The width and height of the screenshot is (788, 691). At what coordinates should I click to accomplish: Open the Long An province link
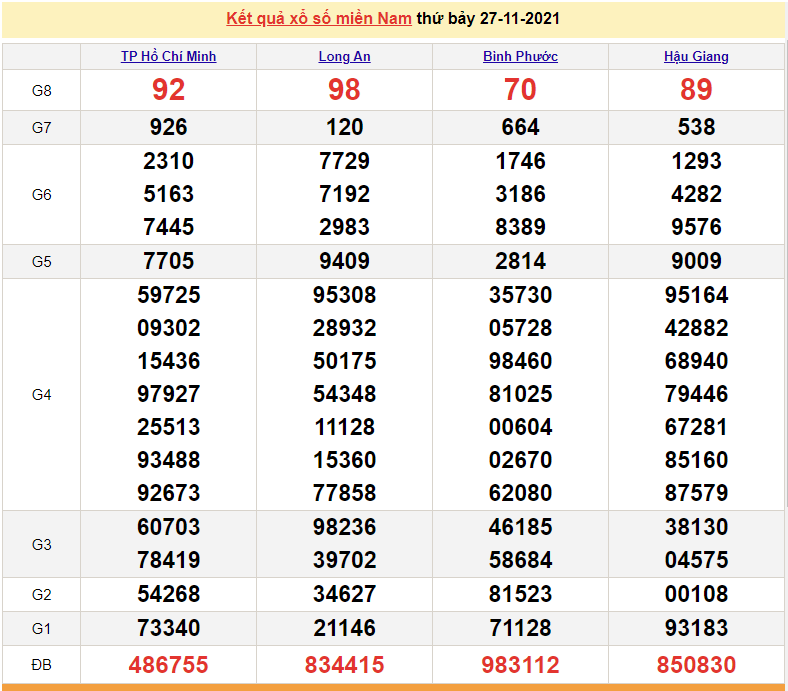(x=344, y=57)
